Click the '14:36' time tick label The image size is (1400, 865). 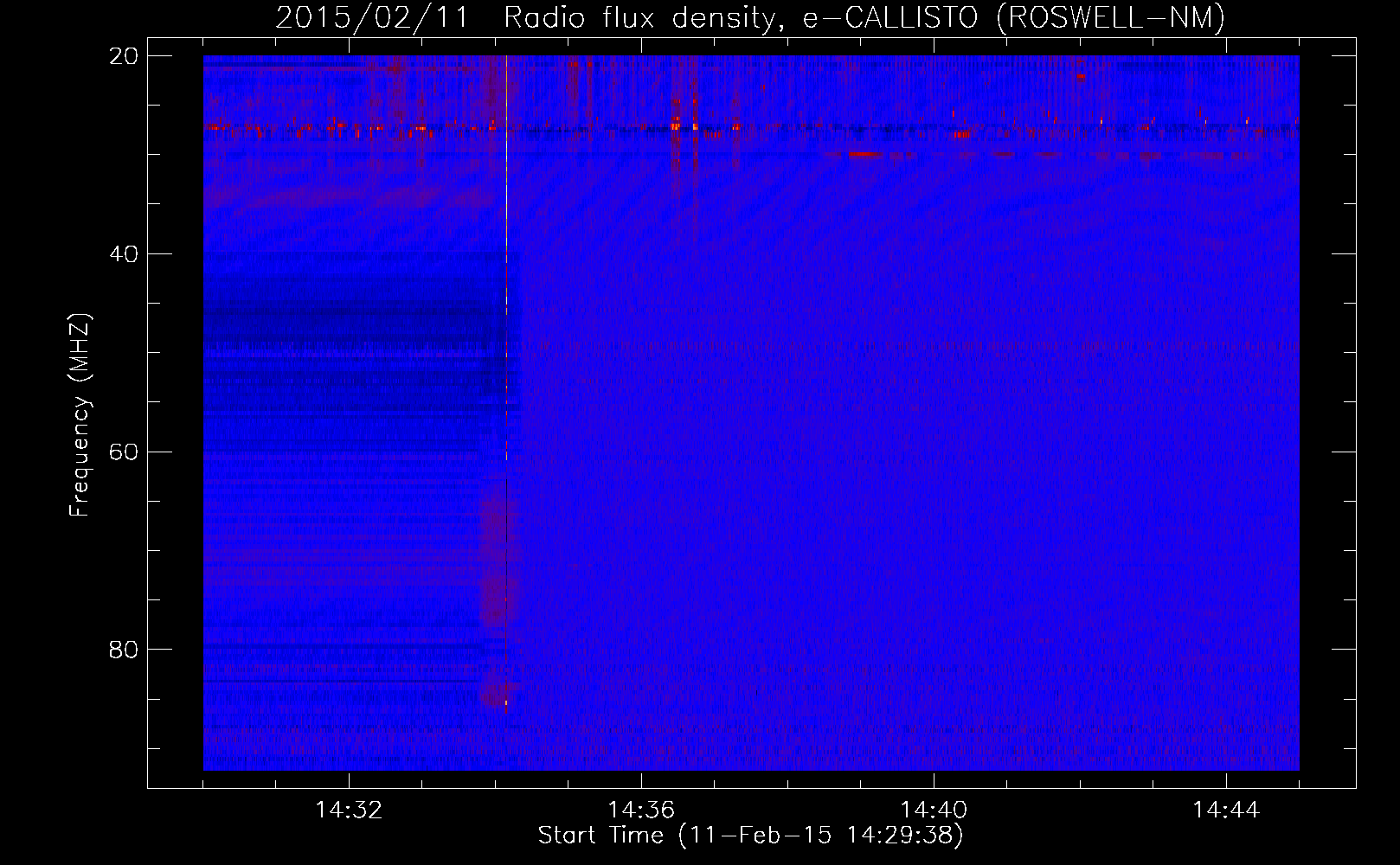(641, 811)
